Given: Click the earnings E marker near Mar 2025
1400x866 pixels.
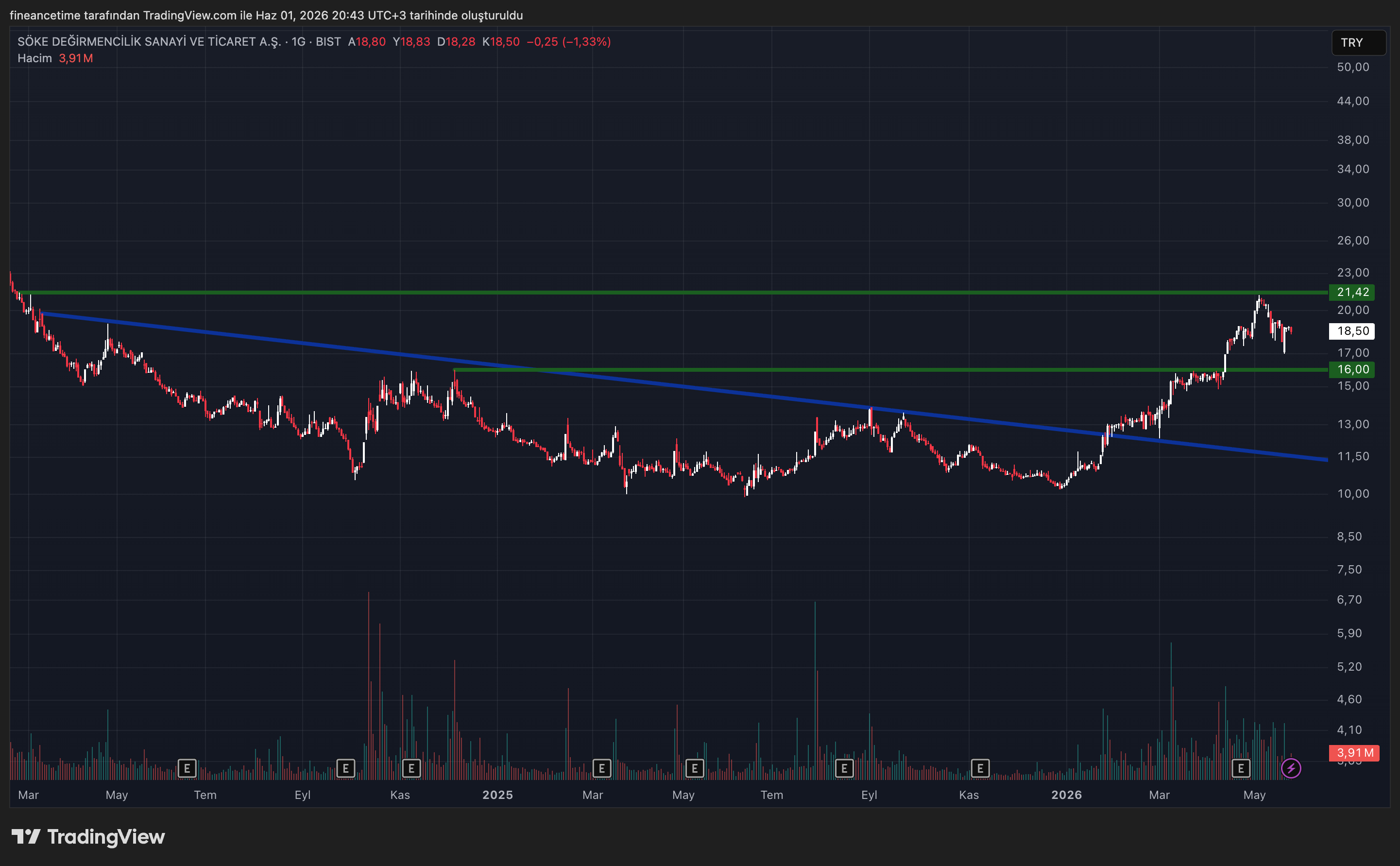Looking at the screenshot, I should pos(601,768).
